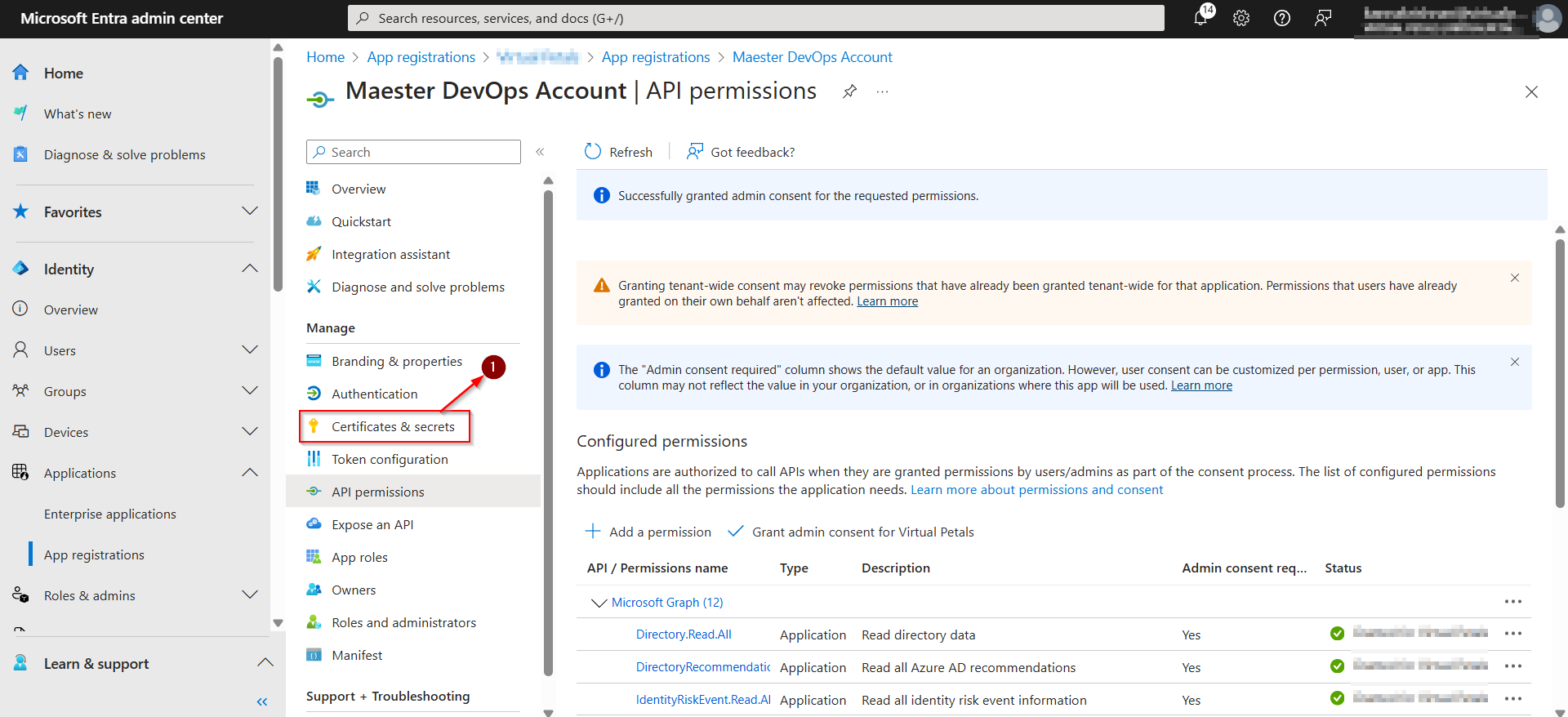Click Add a permission
This screenshot has height=717, width=1568.
(x=648, y=532)
